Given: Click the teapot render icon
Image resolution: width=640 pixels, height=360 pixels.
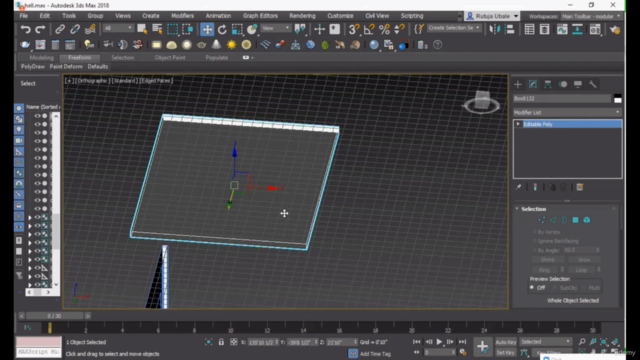Looking at the screenshot, I should point(614,29).
